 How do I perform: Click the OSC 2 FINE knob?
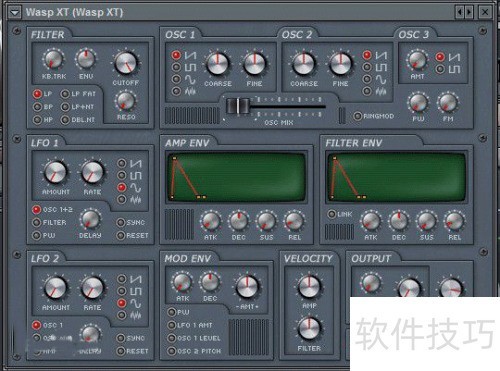[x=340, y=64]
